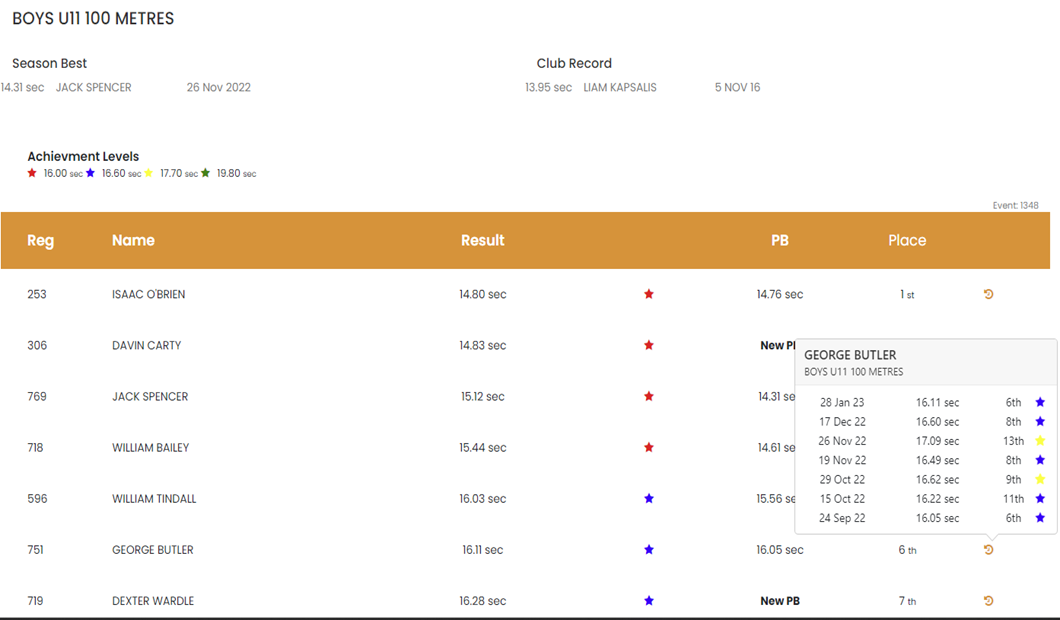Click Jack Spencer under Season Best
The image size is (1060, 620).
[93, 88]
